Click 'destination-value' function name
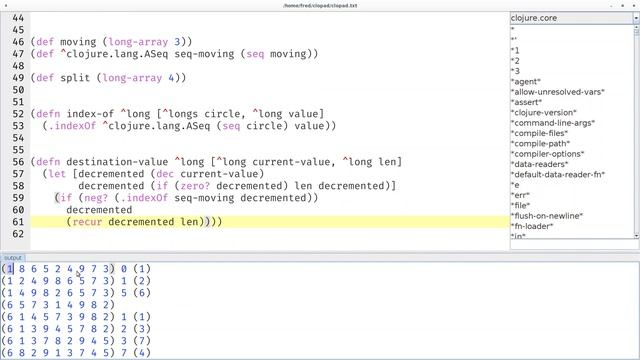Viewport: 640px width, 360px height. [x=117, y=162]
